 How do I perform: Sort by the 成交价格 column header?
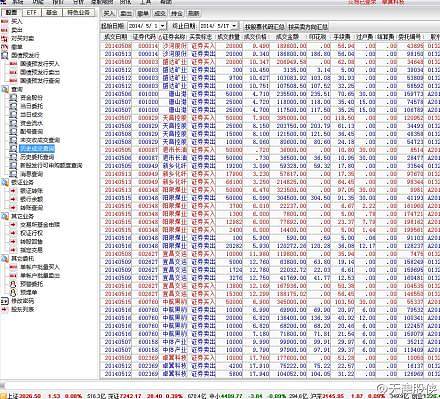click(255, 37)
